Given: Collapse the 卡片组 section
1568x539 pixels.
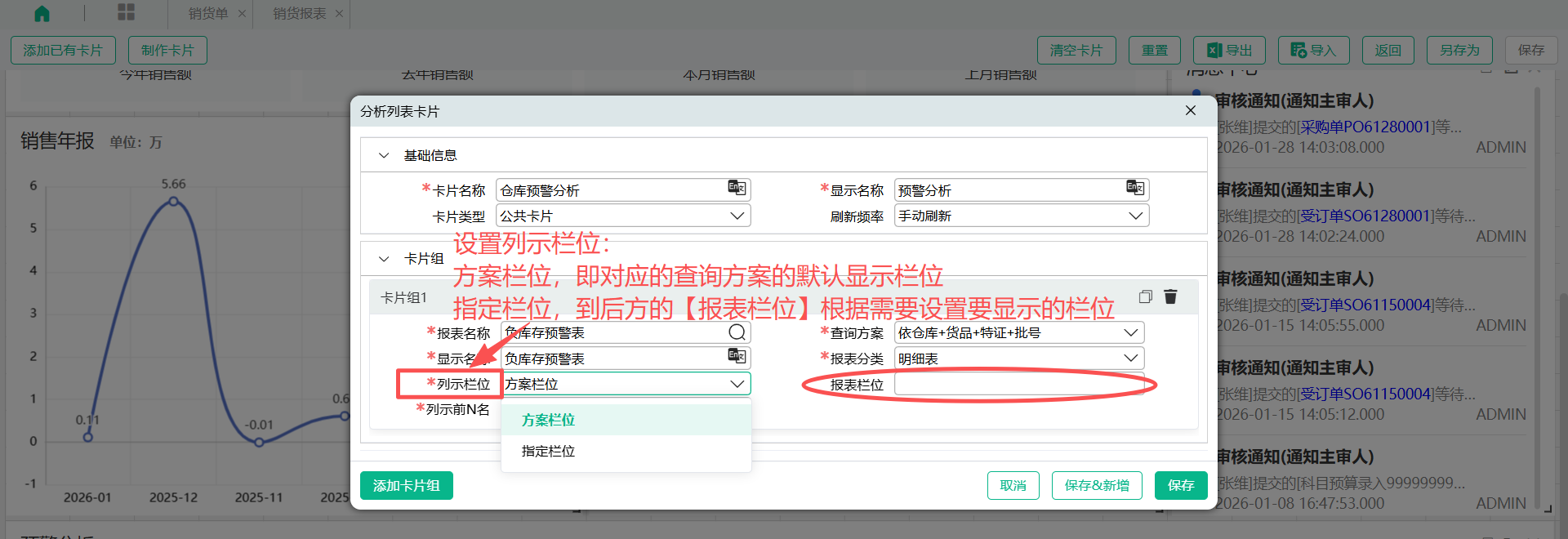Looking at the screenshot, I should coord(384,259).
